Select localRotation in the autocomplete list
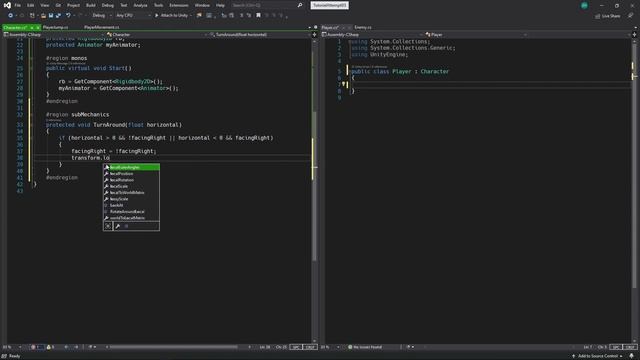640x360 pixels. pos(131,180)
